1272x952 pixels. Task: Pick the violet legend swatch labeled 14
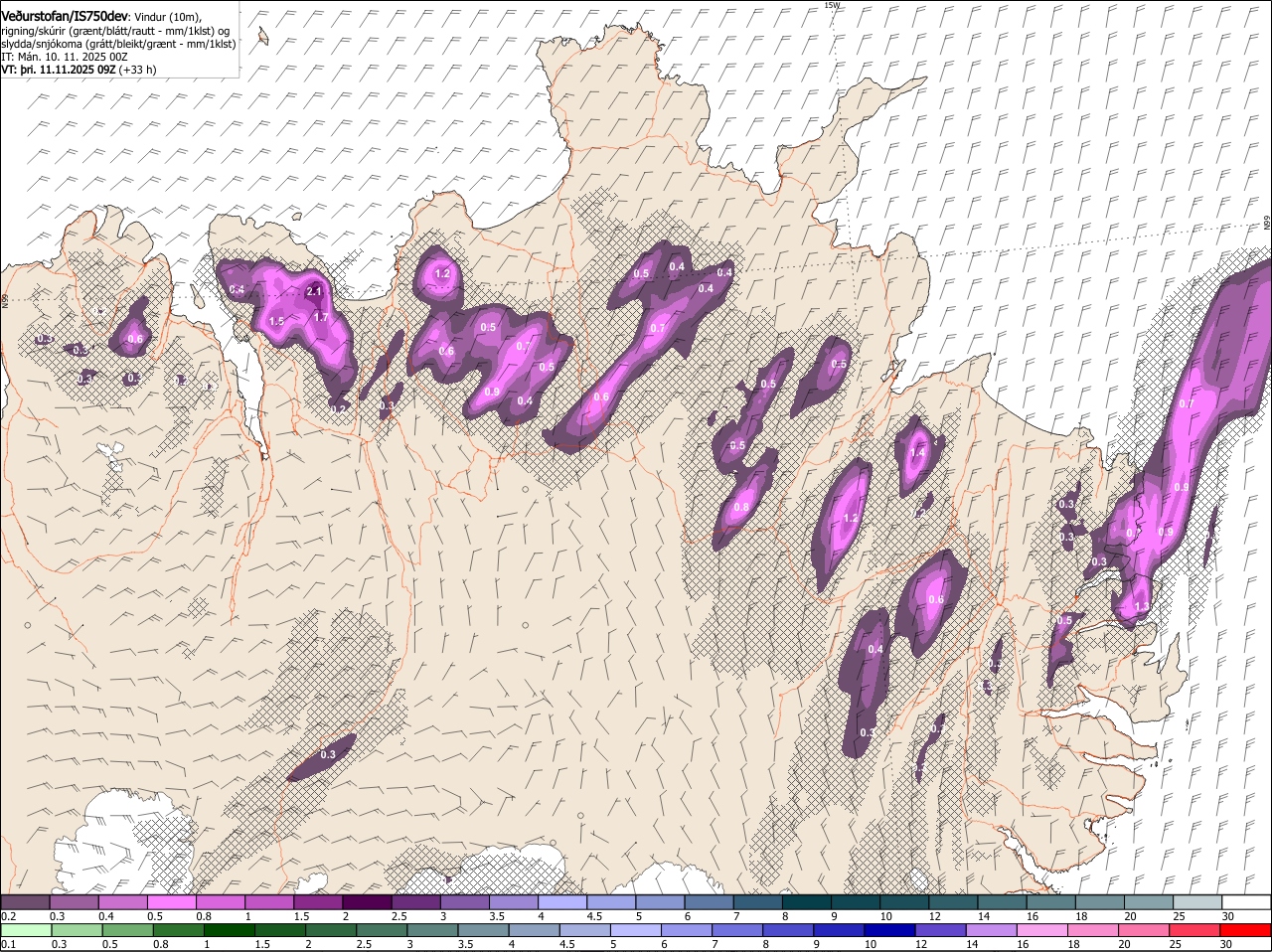tap(992, 930)
